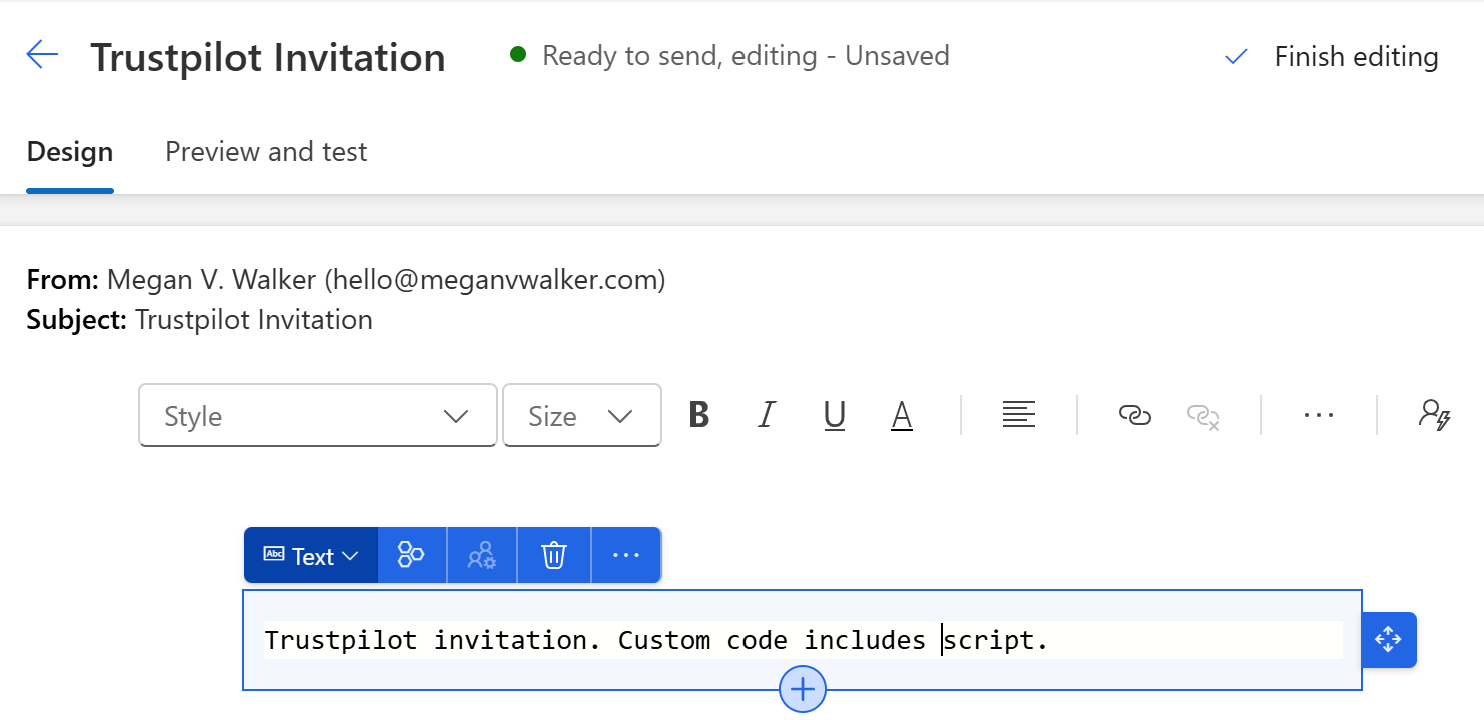Toggle underline formatting
The image size is (1484, 720).
coord(835,415)
